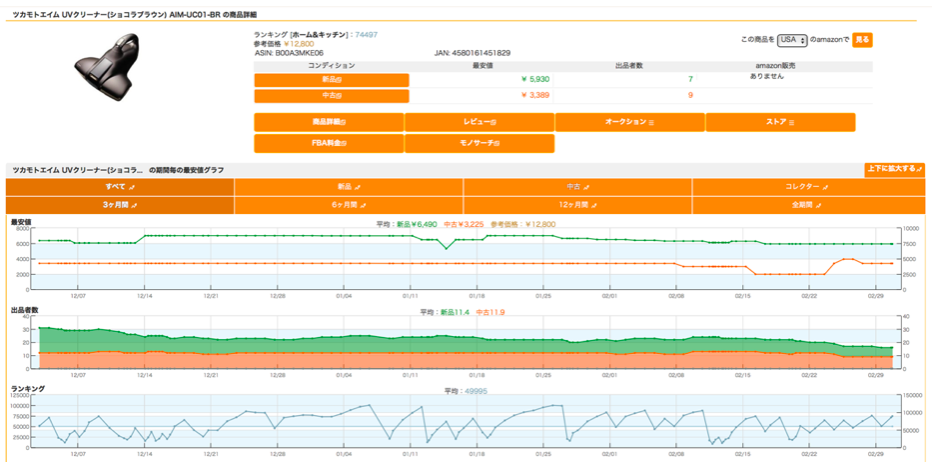Click the 中古¥3,225 average label
This screenshot has width=932, height=475.
pos(464,224)
